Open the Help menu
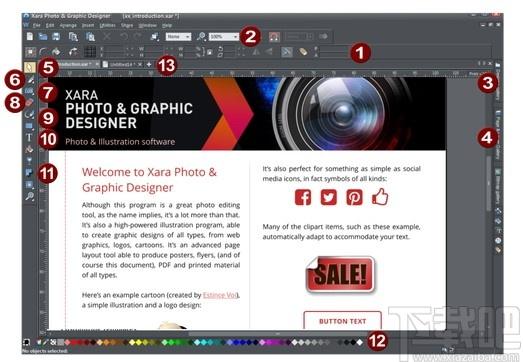The height and width of the screenshot is (362, 523). (167, 25)
